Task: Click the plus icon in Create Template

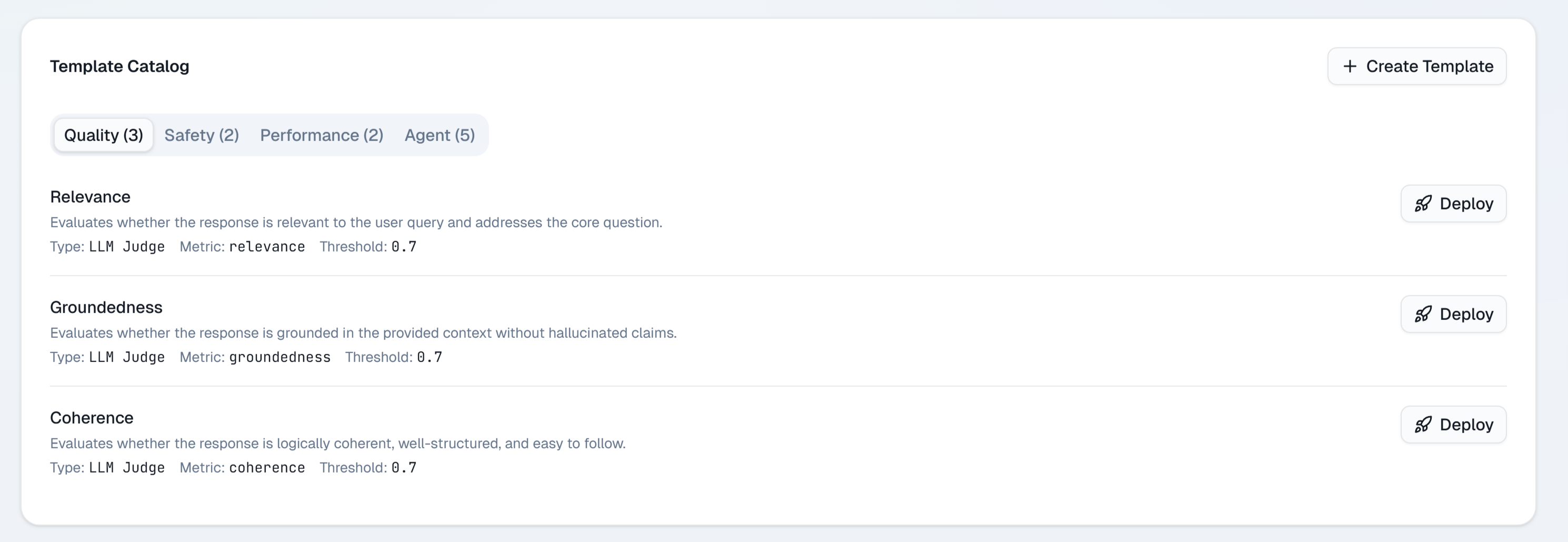Action: click(x=1350, y=66)
